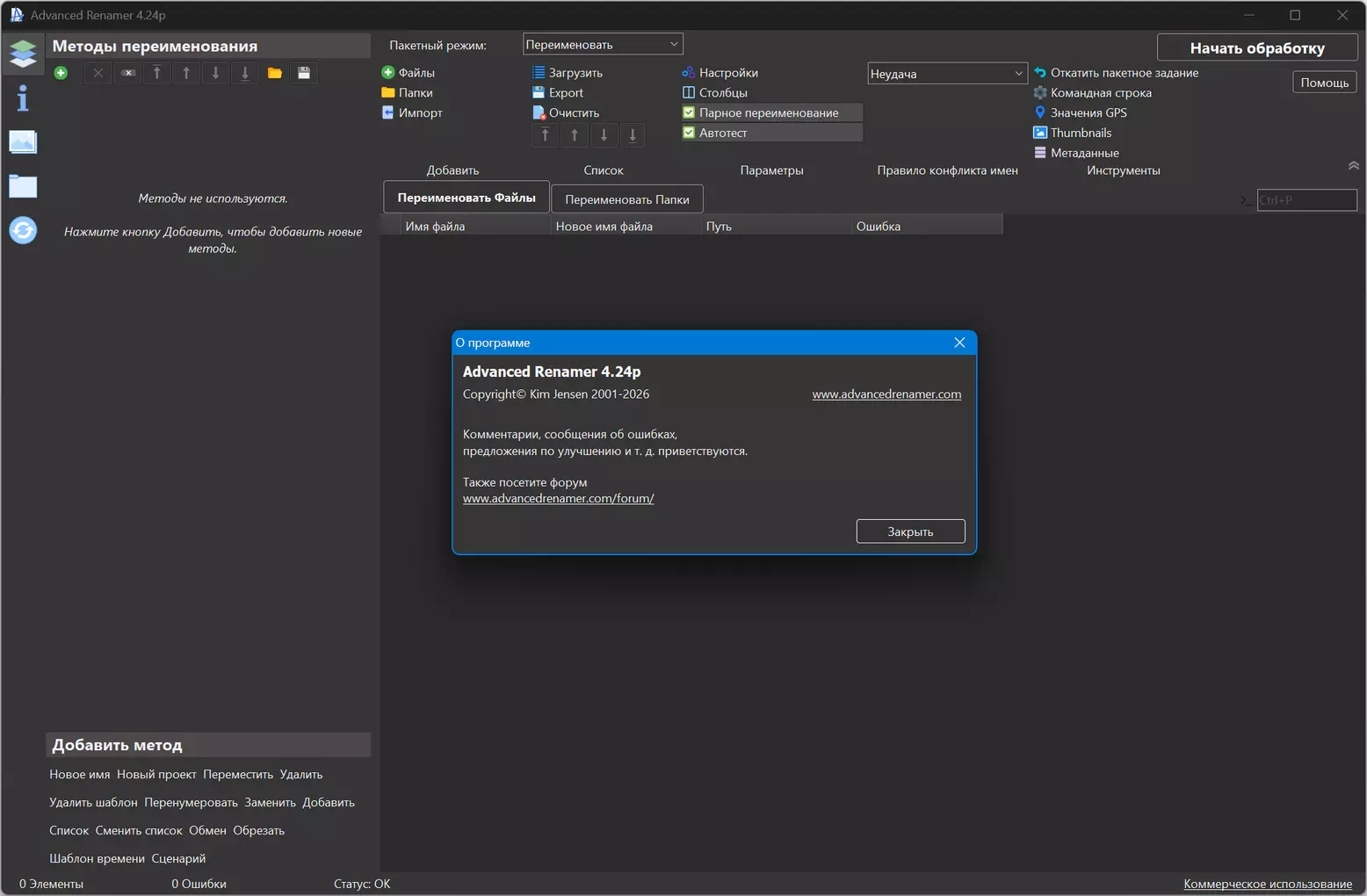Open the Неудача name conflict dropdown
Screen dimensions: 1367x896
pyautogui.click(x=947, y=74)
